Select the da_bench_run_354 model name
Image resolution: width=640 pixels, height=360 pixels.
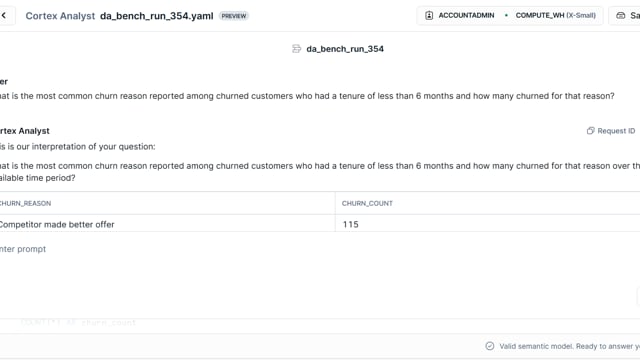pos(345,49)
